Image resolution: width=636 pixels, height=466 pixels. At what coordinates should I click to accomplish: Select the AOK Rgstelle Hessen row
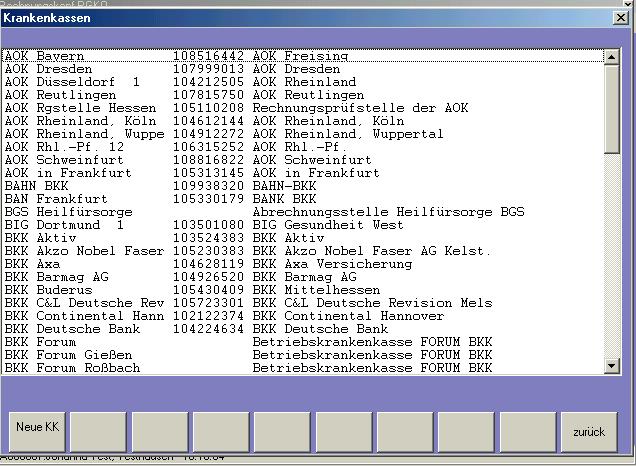[303, 107]
